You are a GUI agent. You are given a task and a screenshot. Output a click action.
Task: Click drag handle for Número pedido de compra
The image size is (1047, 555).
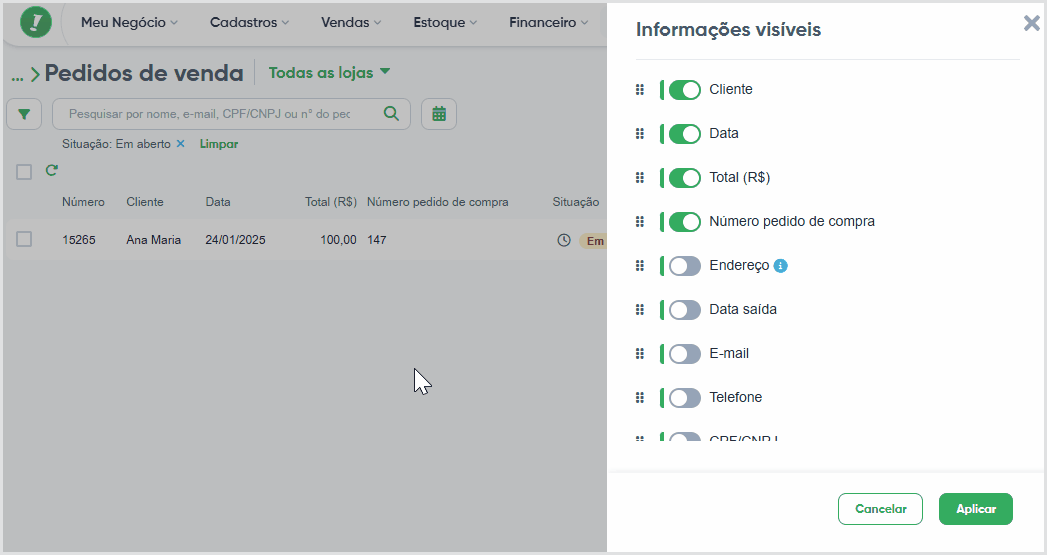tap(640, 222)
